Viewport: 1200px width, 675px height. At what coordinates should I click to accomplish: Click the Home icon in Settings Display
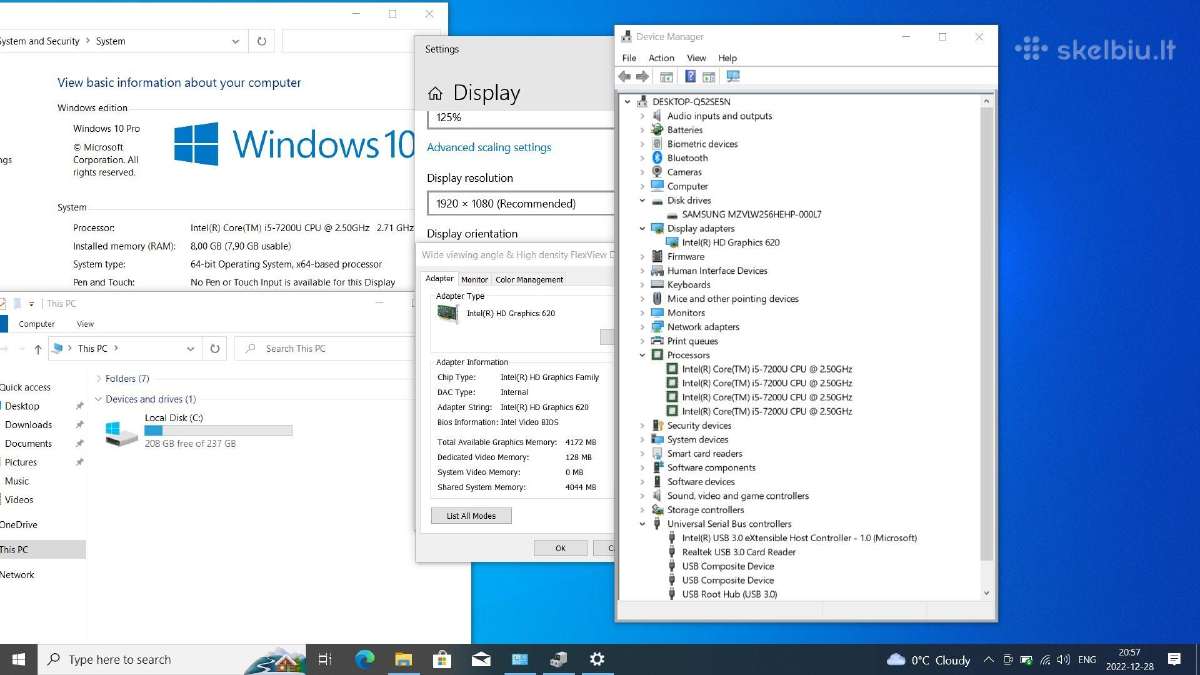click(435, 93)
